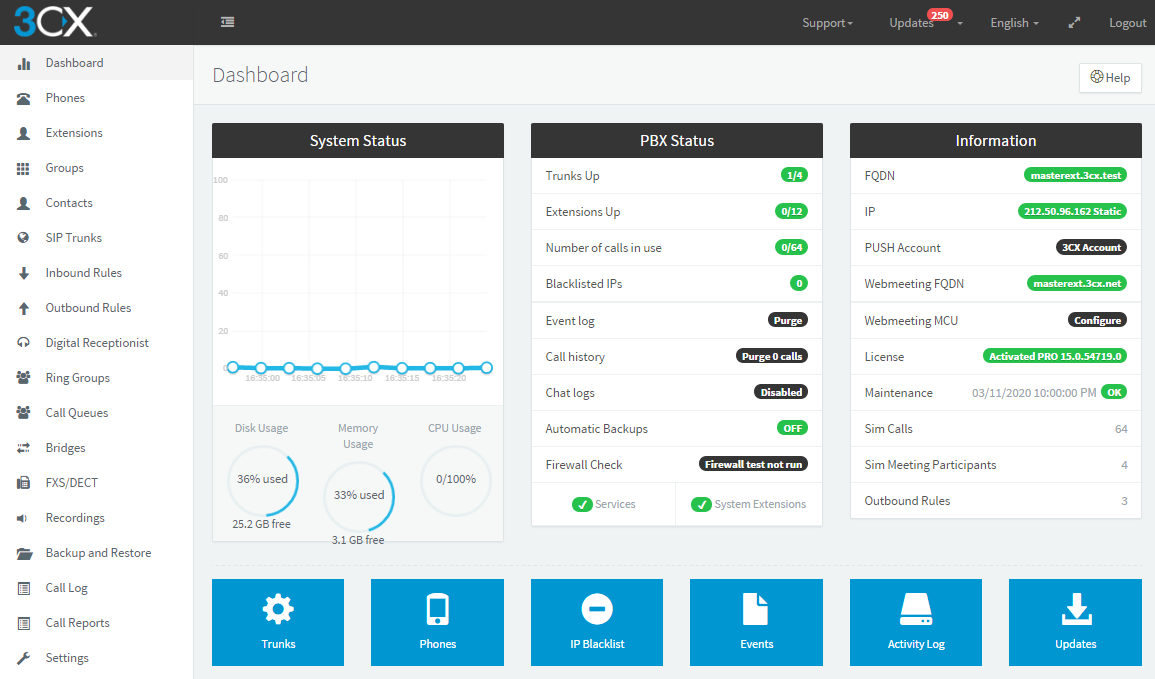Image resolution: width=1155 pixels, height=679 pixels.
Task: Click the Disk Usage circular gauge
Action: 262,480
